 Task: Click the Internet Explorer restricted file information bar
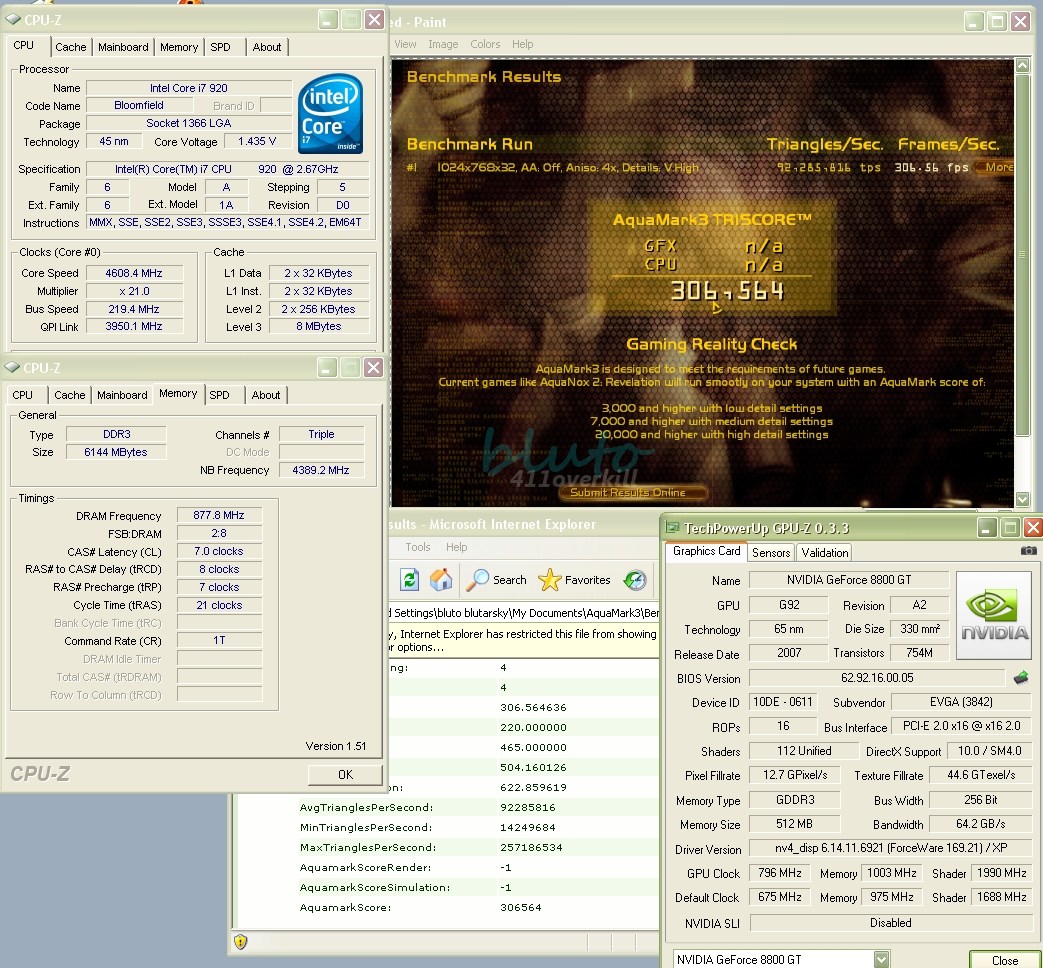coord(523,640)
